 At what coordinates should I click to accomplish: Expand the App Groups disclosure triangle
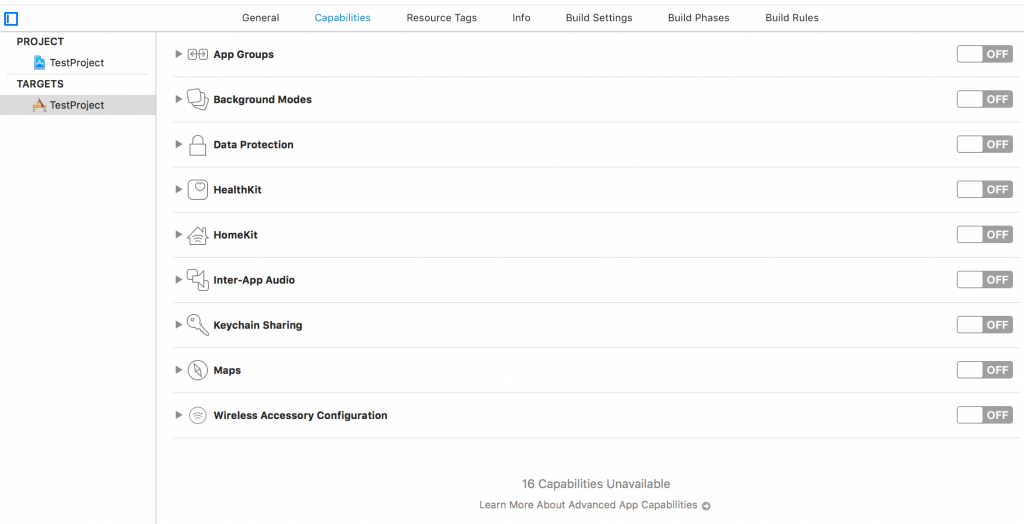pos(178,54)
